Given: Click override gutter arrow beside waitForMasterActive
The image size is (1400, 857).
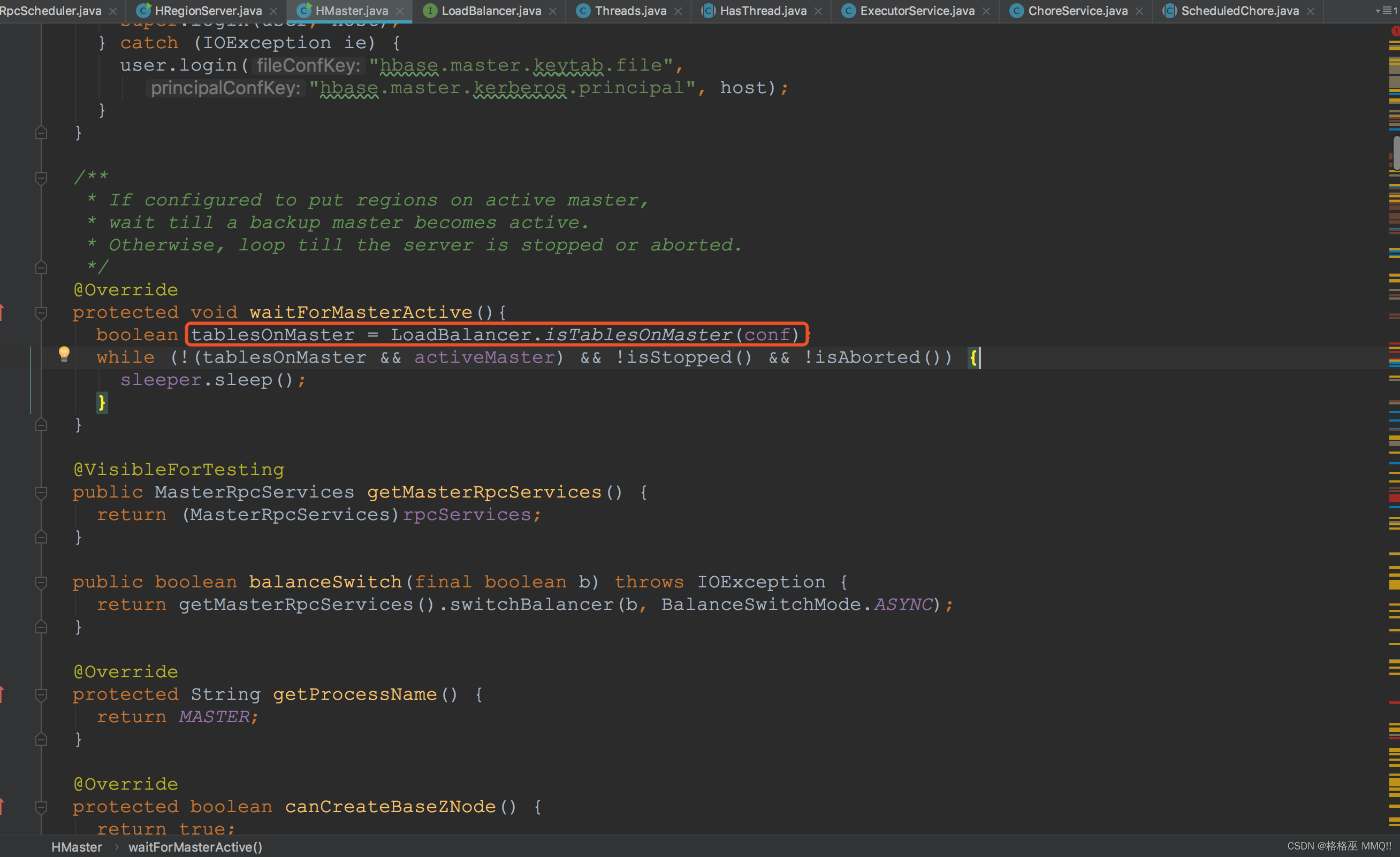Looking at the screenshot, I should coord(2,312).
